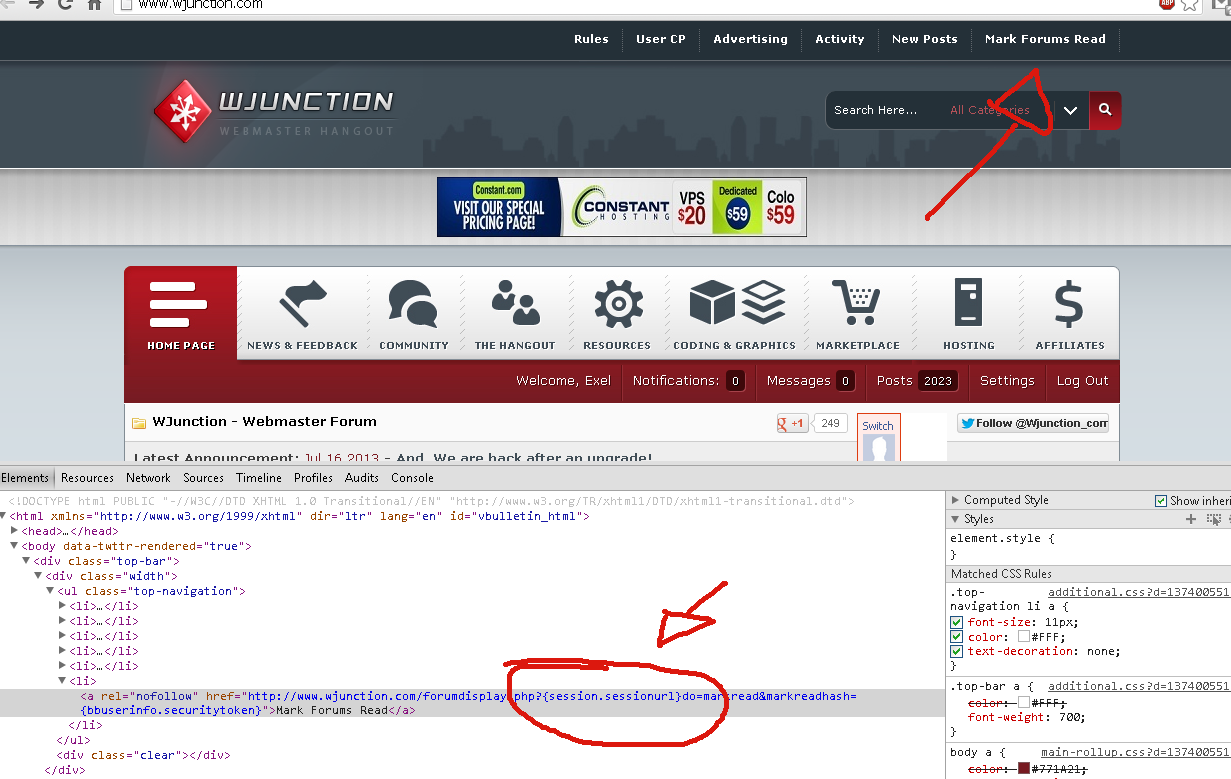Collapse the ul class top-navigation node
This screenshot has height=779, width=1231.
51,591
